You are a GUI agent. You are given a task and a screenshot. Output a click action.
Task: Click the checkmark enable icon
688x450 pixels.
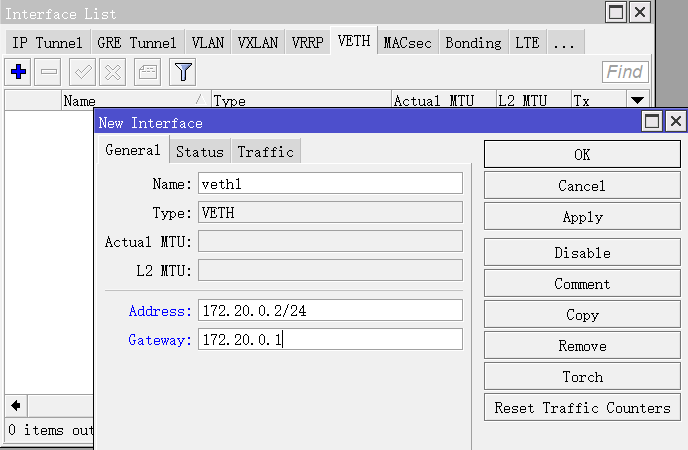tap(82, 72)
